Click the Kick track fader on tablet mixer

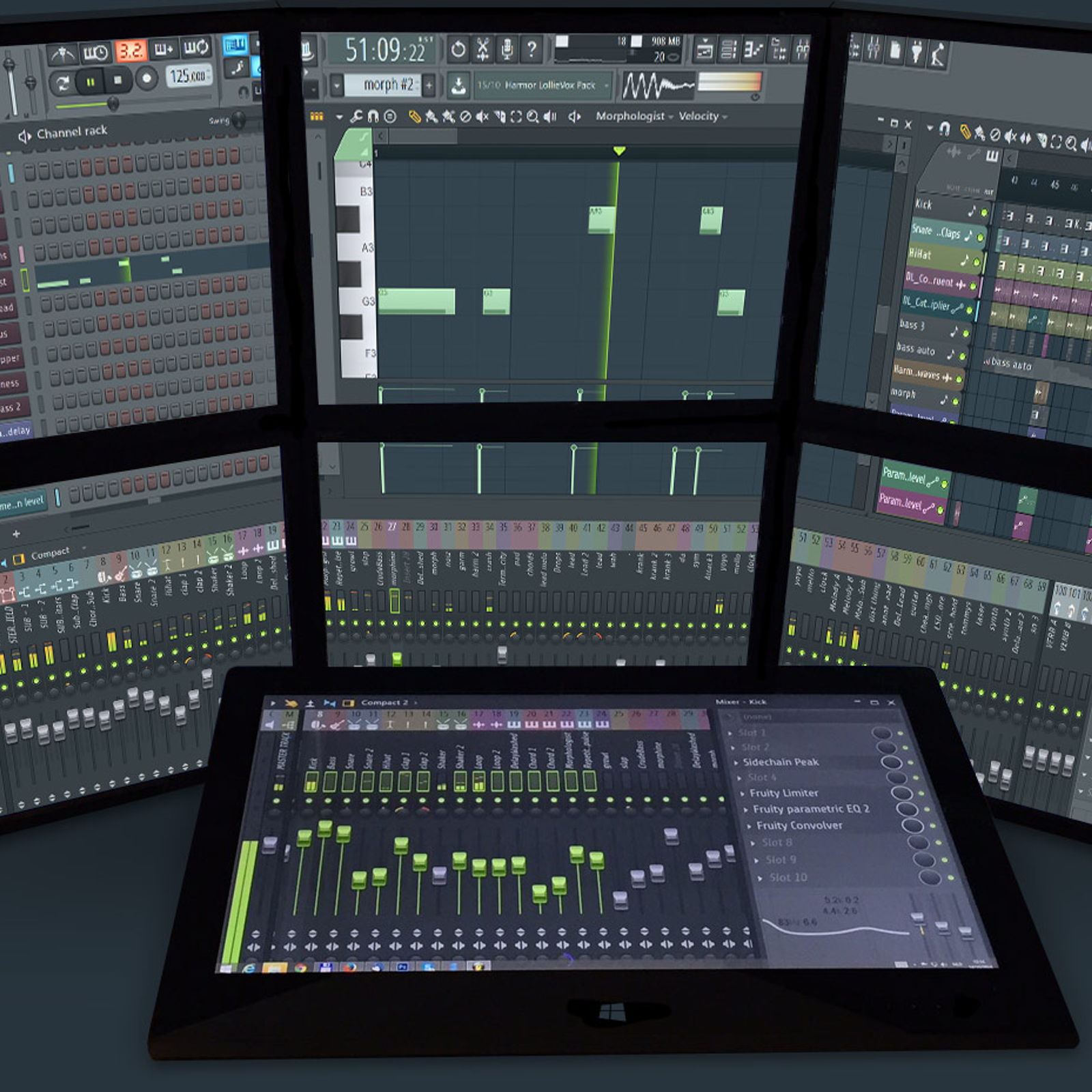[x=304, y=837]
